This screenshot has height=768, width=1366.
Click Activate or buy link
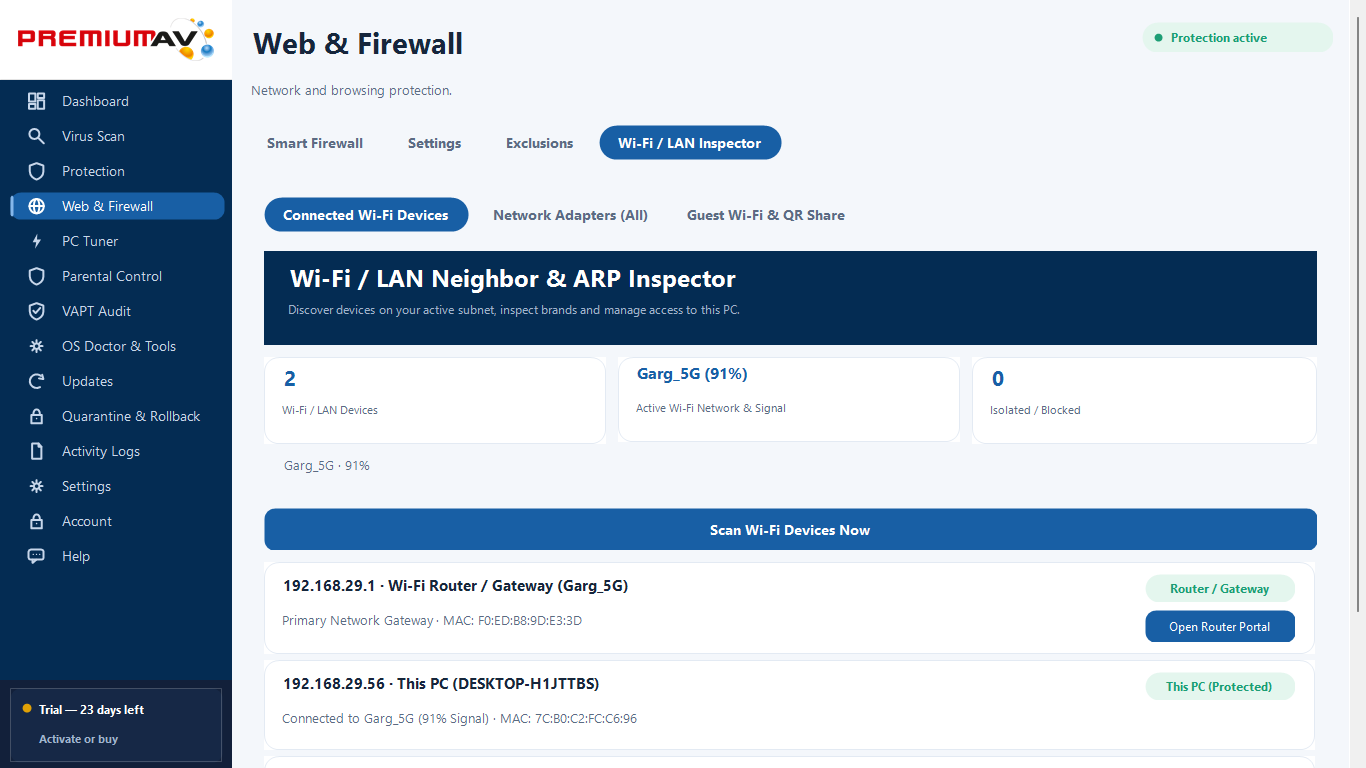pos(78,739)
